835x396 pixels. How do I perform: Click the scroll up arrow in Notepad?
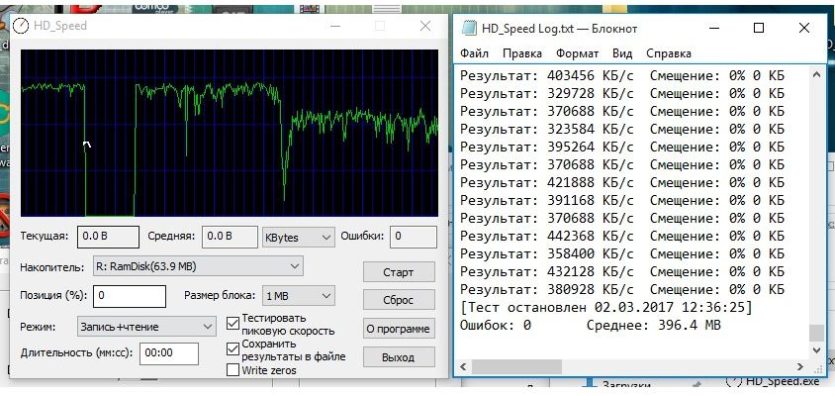pos(815,75)
